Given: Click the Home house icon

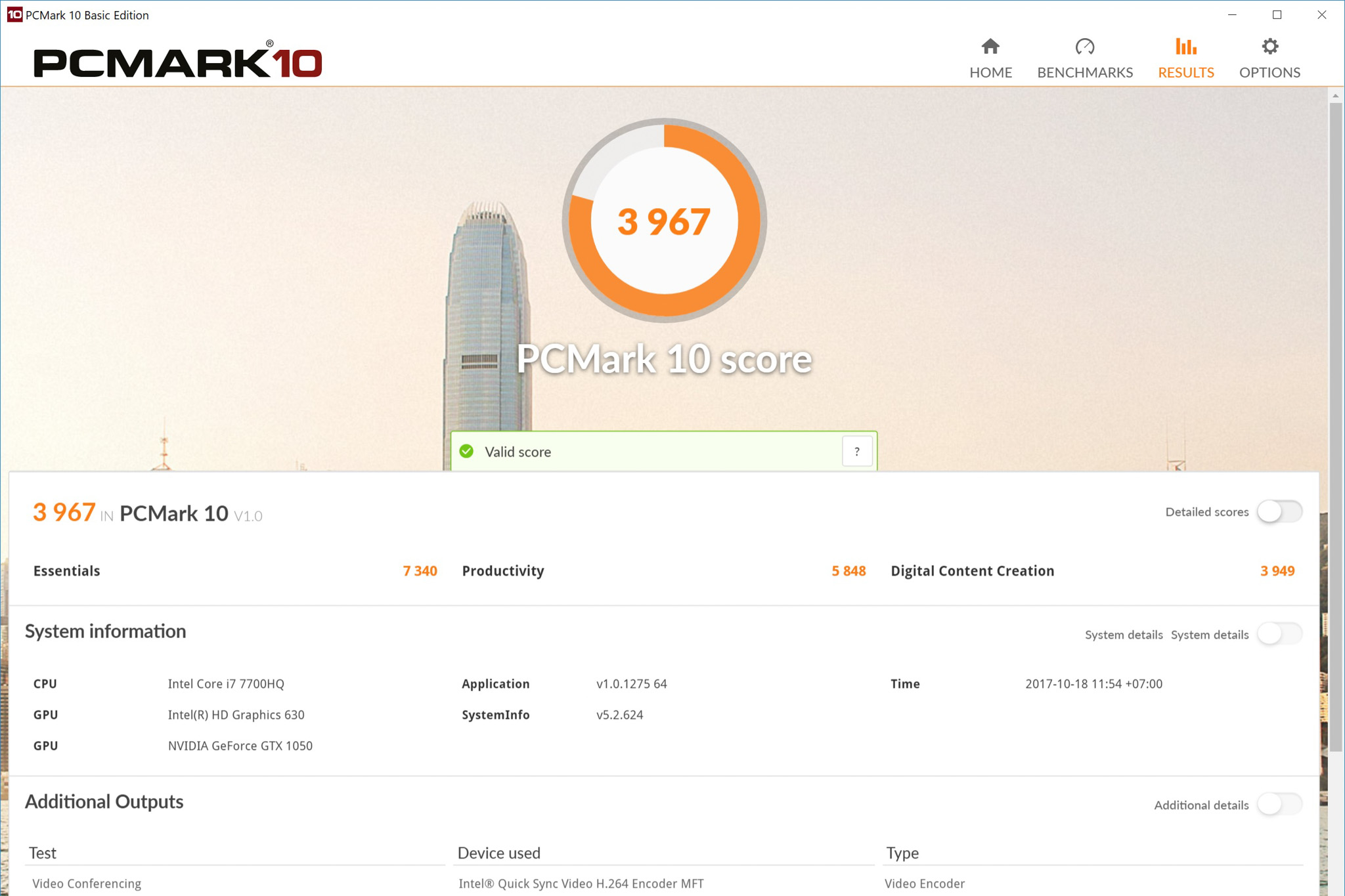Looking at the screenshot, I should pyautogui.click(x=990, y=47).
